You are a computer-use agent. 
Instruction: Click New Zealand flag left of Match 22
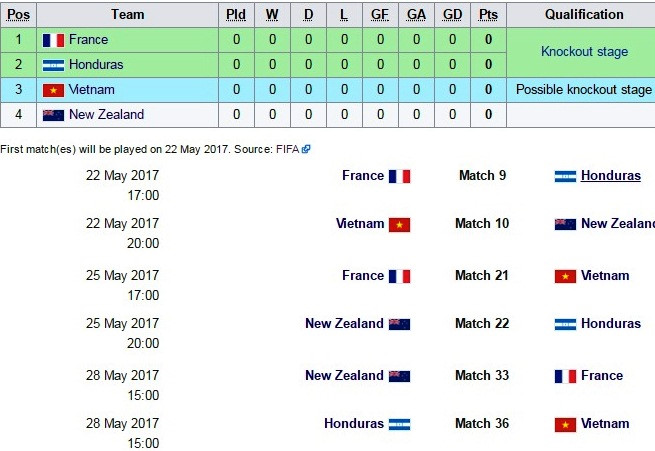click(x=399, y=324)
